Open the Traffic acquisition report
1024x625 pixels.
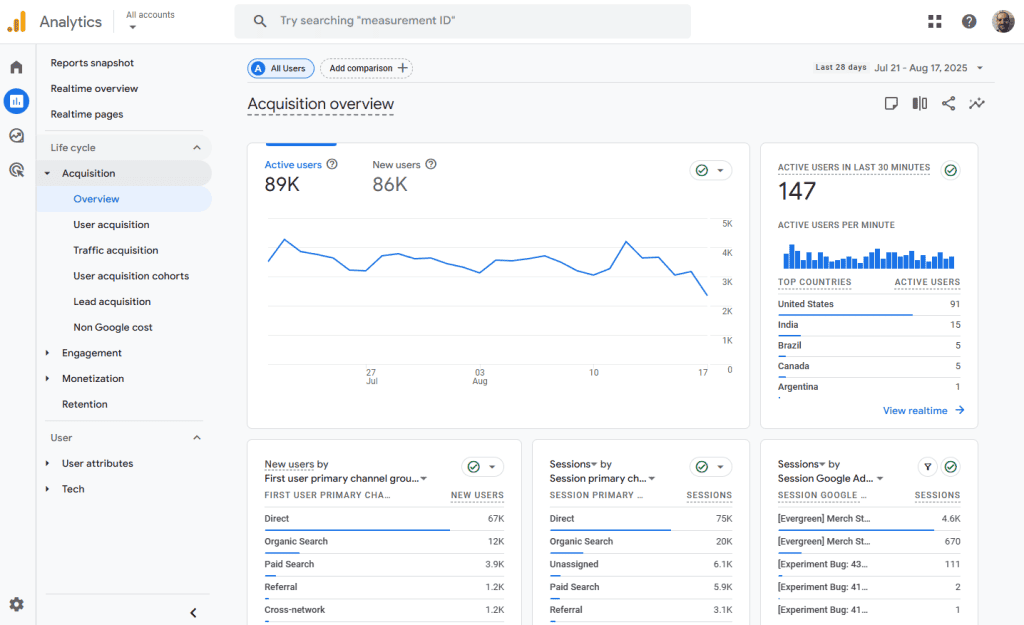(x=115, y=250)
